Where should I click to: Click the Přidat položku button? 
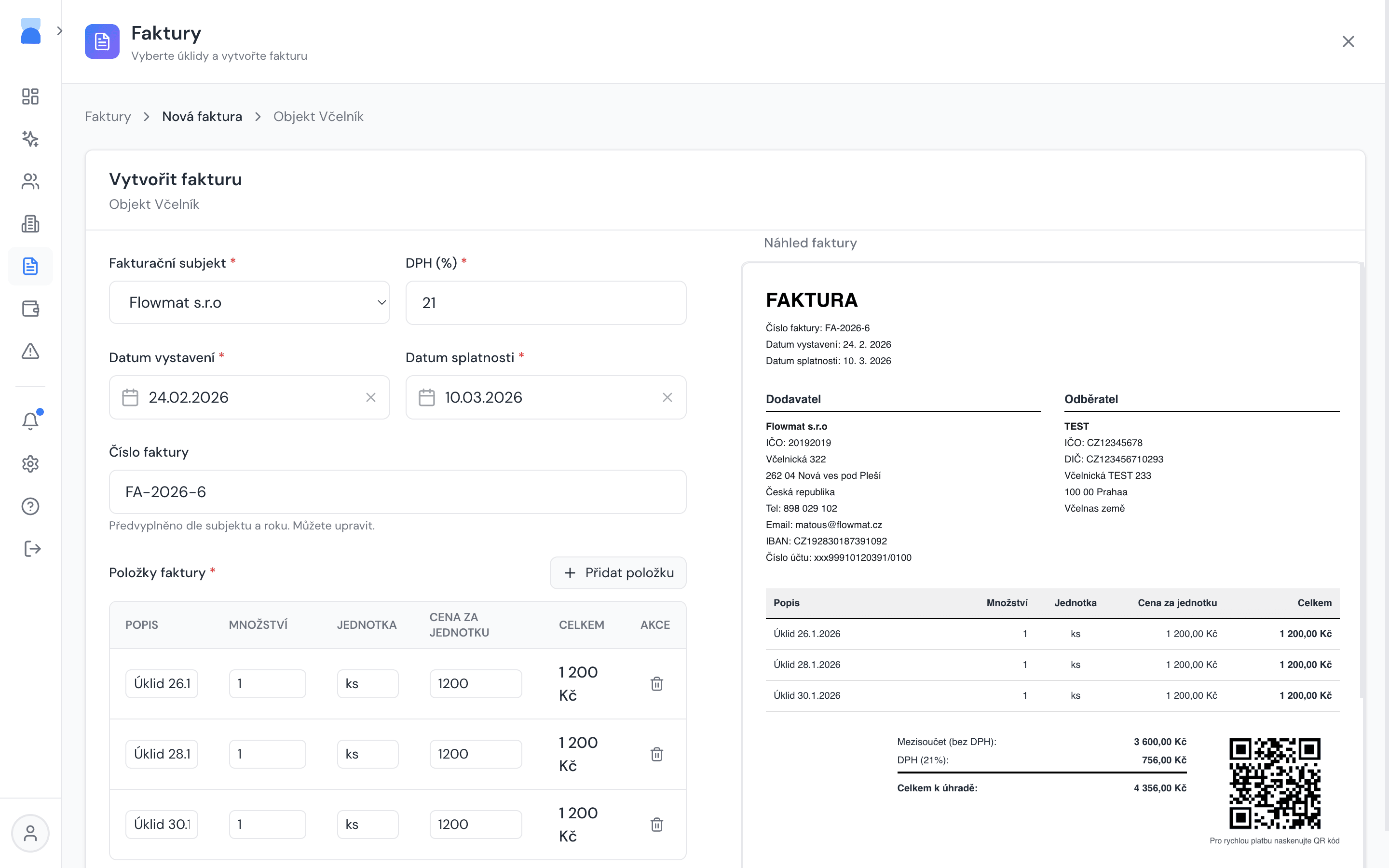(618, 572)
